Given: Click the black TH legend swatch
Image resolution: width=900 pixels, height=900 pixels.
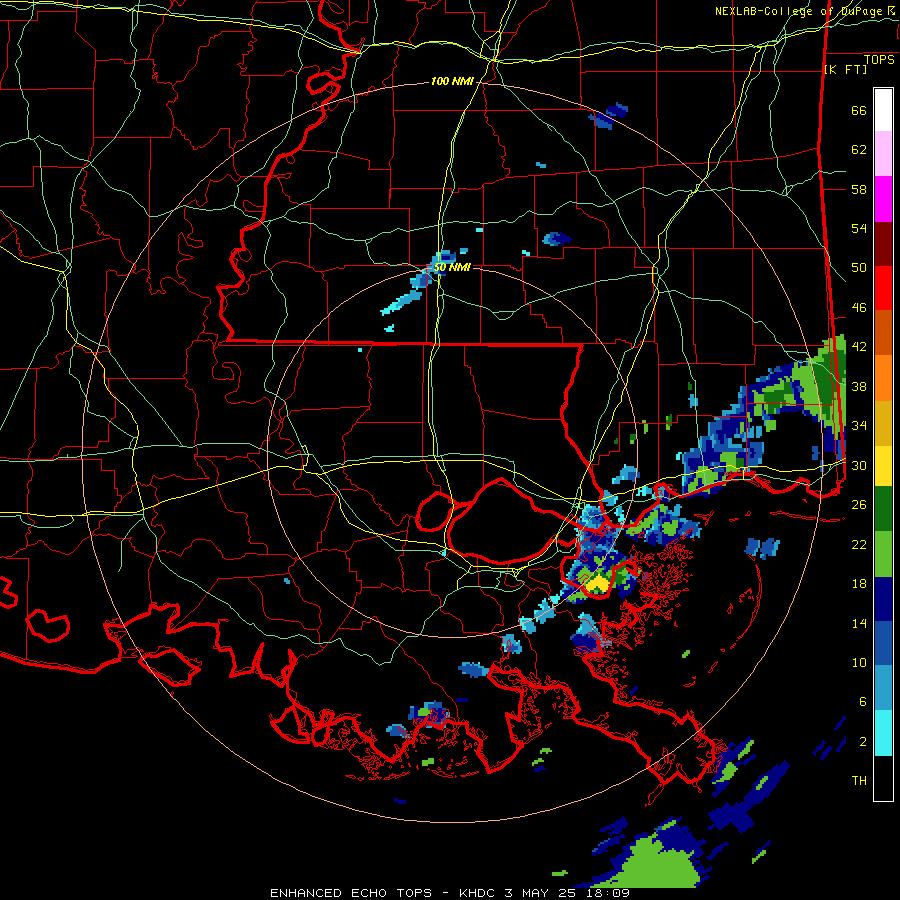Looking at the screenshot, I should pos(883,778).
